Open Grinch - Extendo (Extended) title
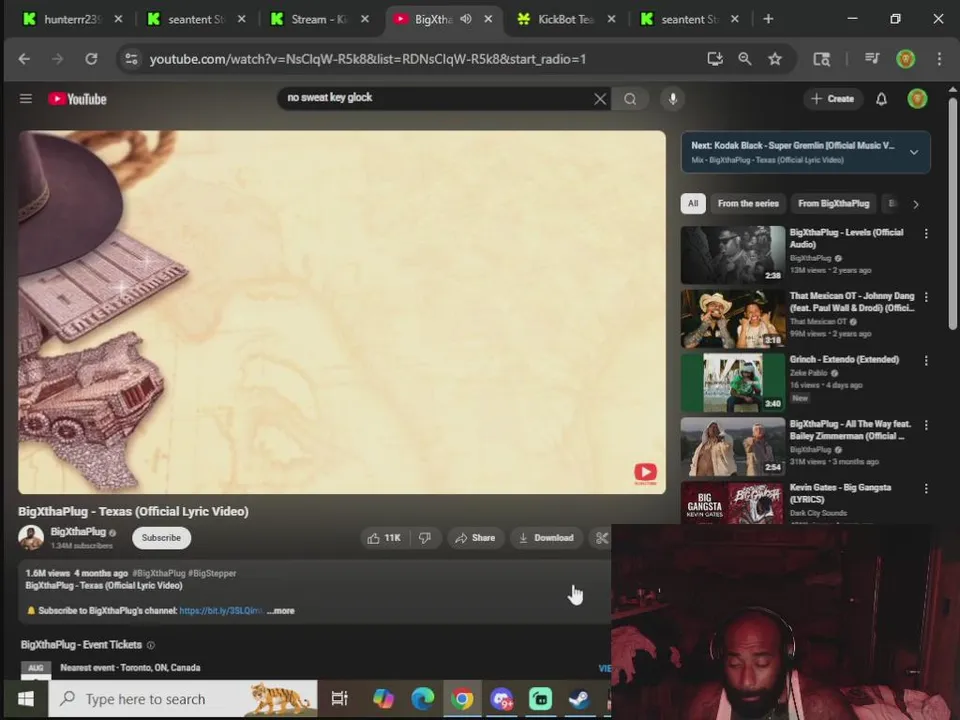Viewport: 960px width, 720px height. (x=844, y=359)
